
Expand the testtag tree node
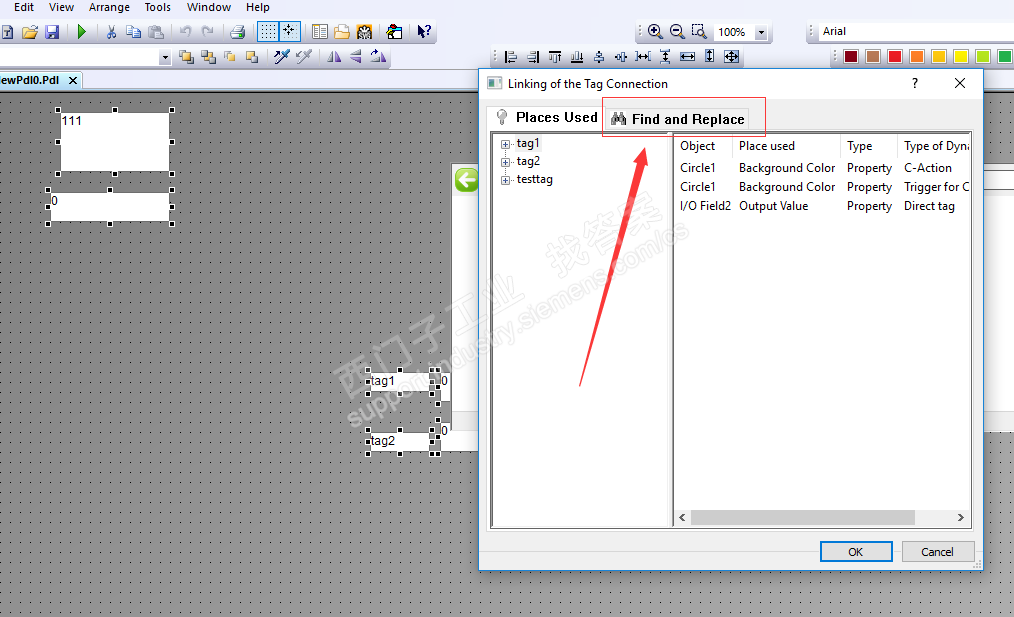point(506,180)
